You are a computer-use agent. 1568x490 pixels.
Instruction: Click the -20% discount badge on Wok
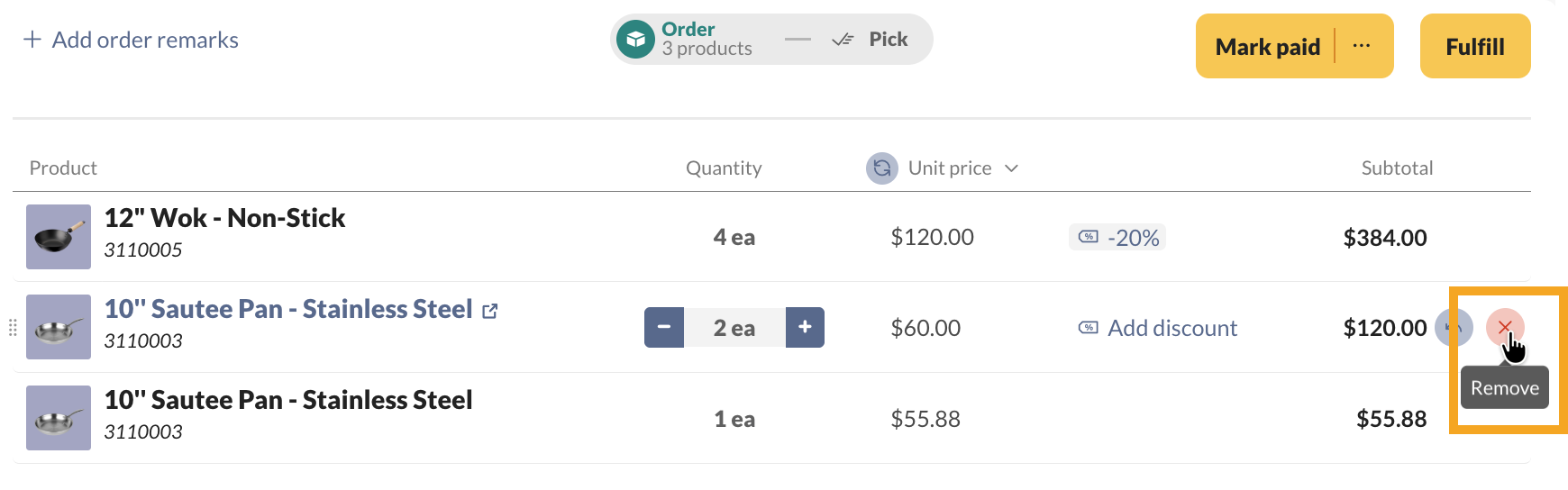coord(1117,238)
